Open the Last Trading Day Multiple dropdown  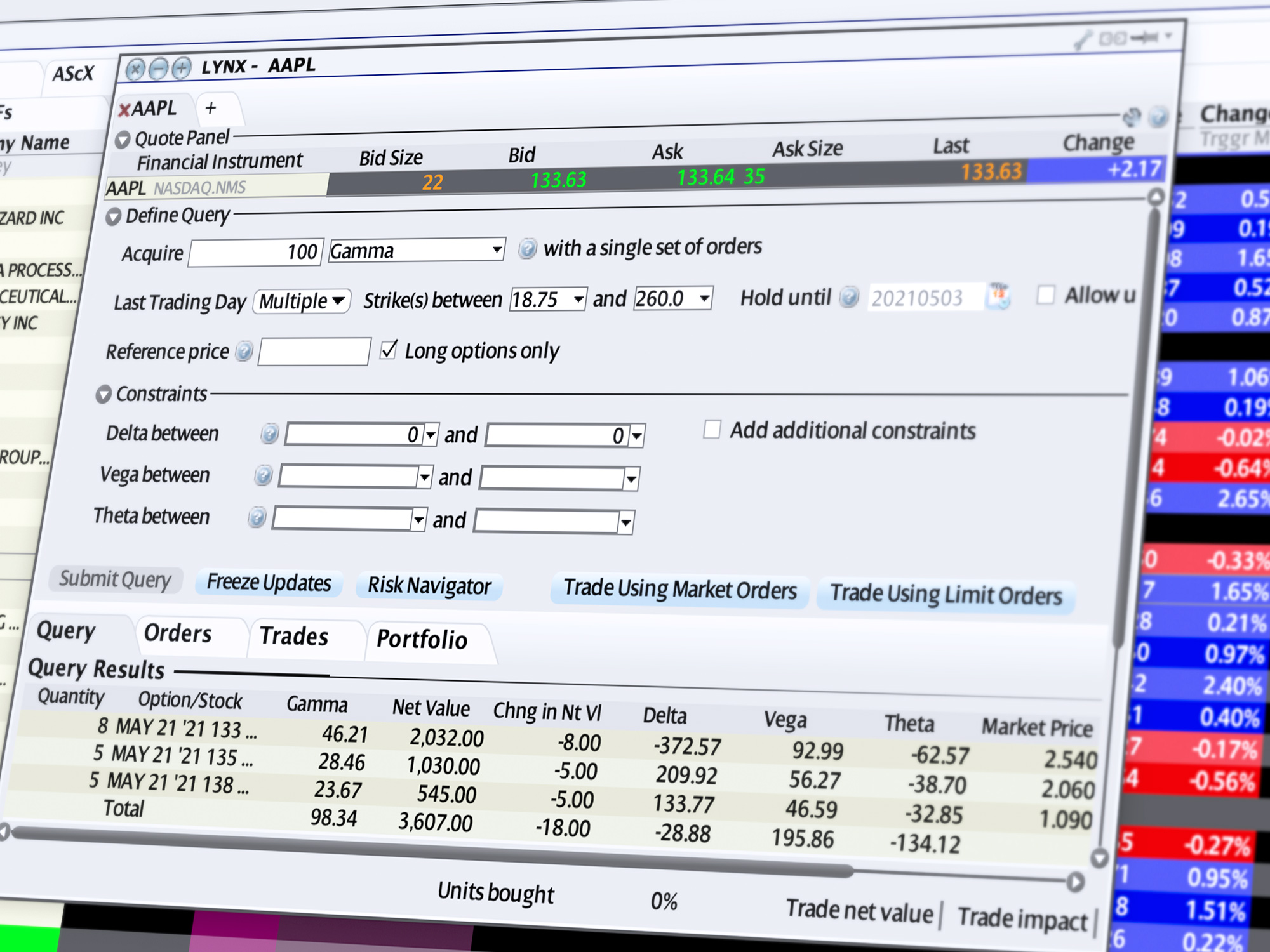pos(302,301)
